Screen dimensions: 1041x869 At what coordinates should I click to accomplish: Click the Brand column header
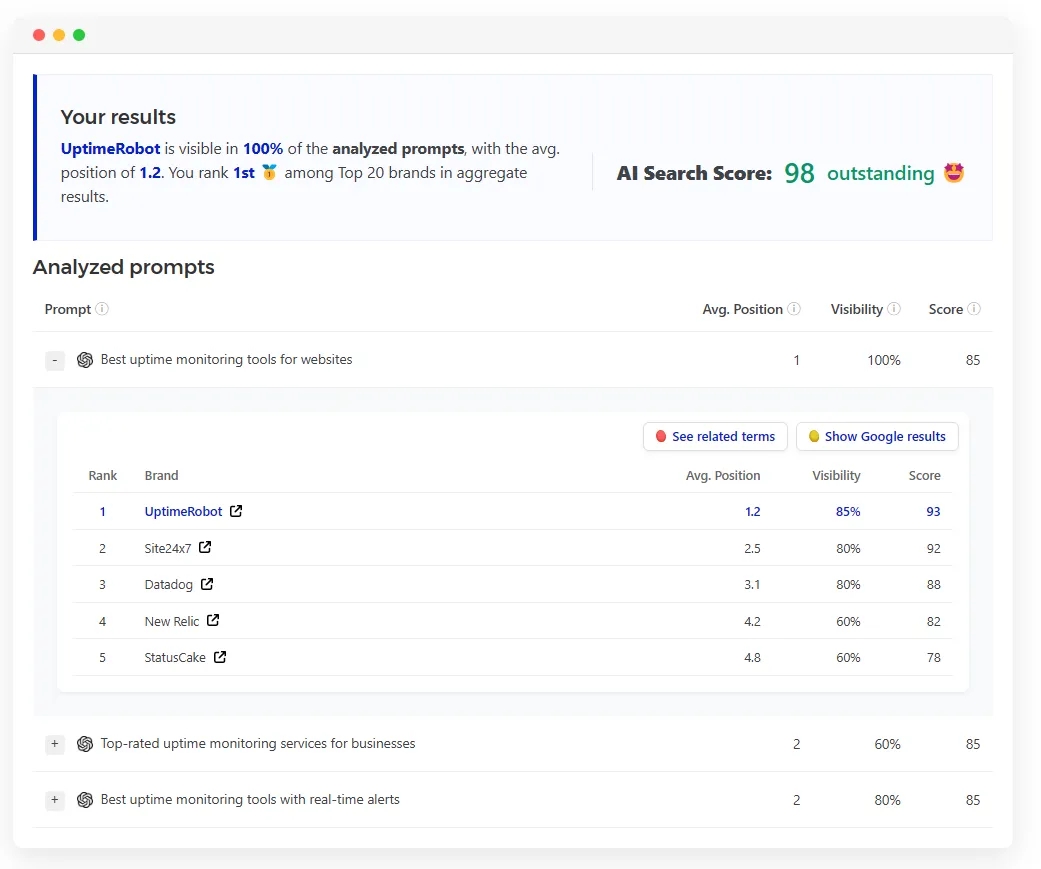click(161, 476)
